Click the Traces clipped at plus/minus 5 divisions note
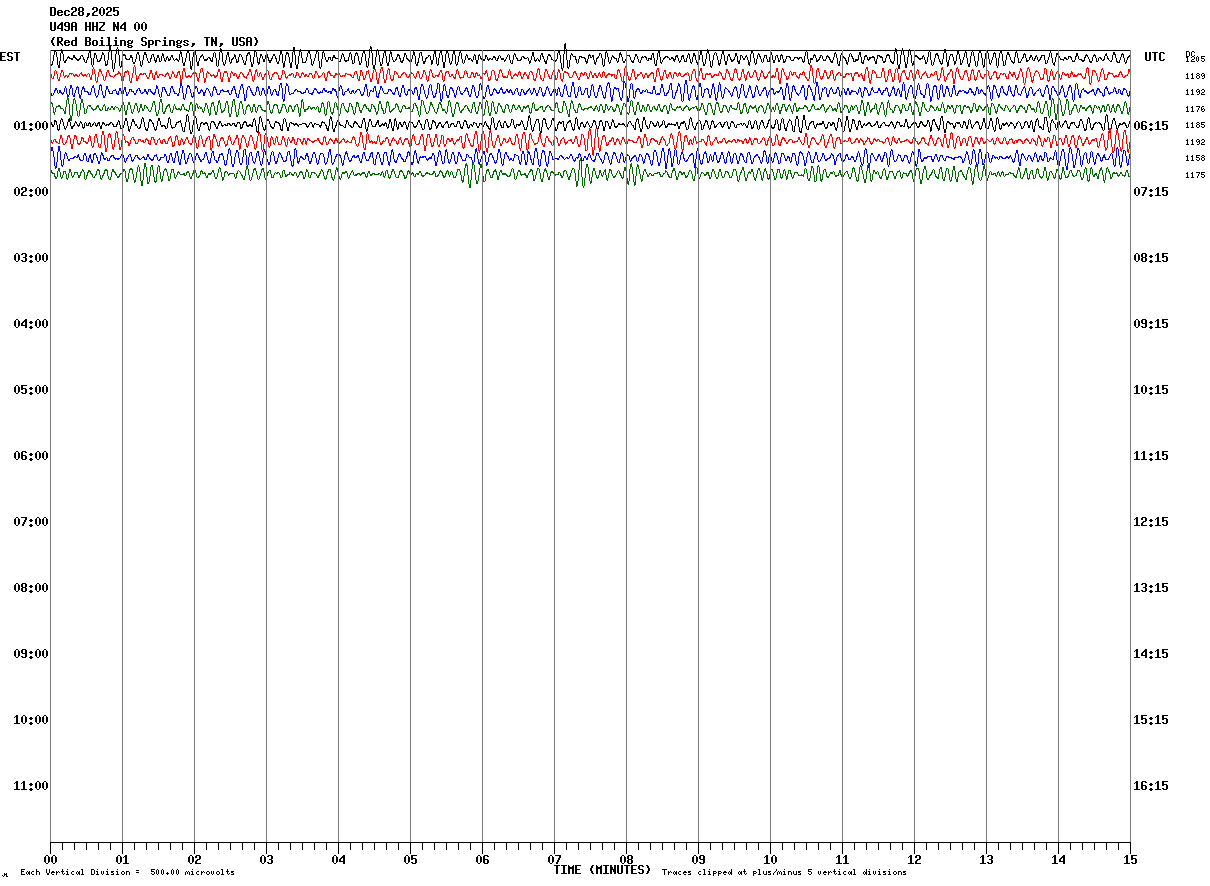 coord(784,873)
